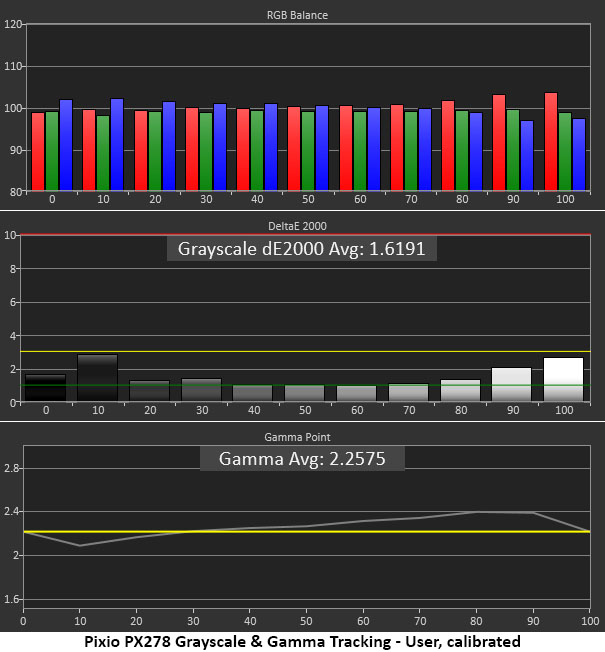Click the blue bar at 90 in RGB Balance
605x652 pixels.
tap(527, 156)
